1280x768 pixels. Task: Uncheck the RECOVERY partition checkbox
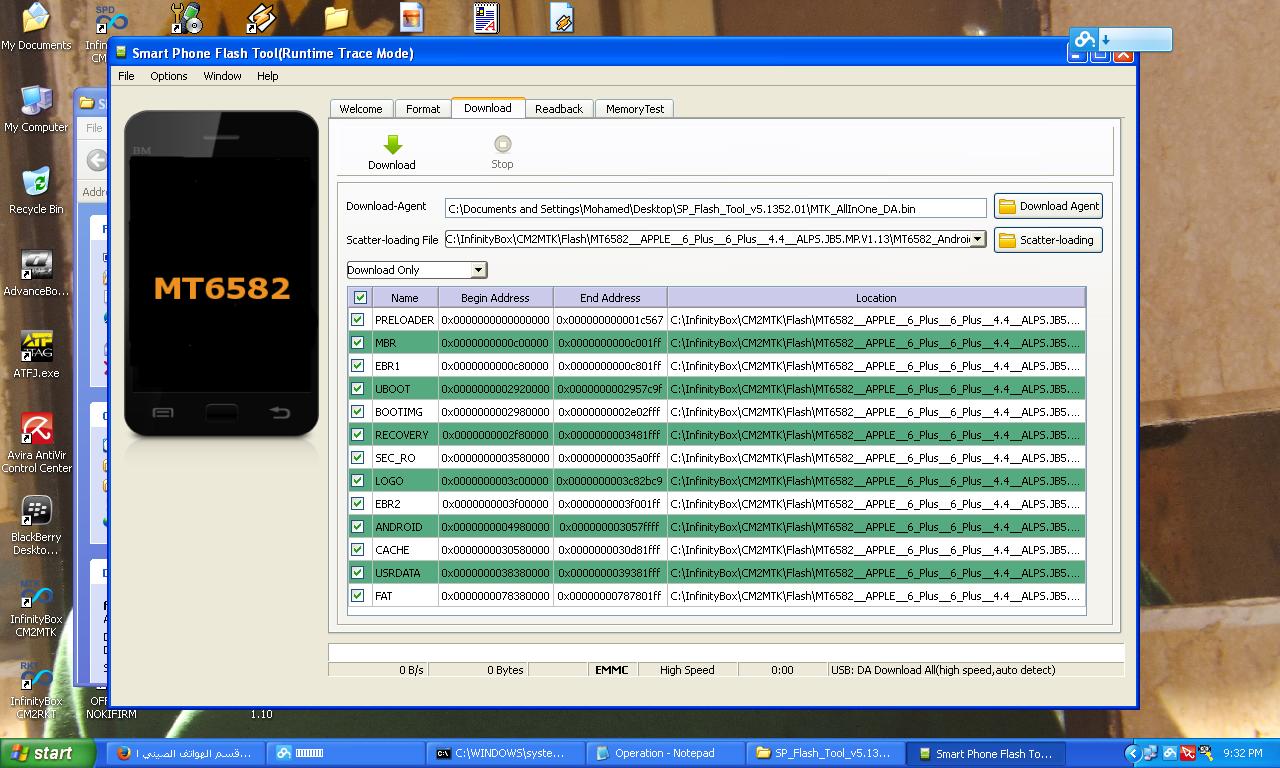(357, 435)
